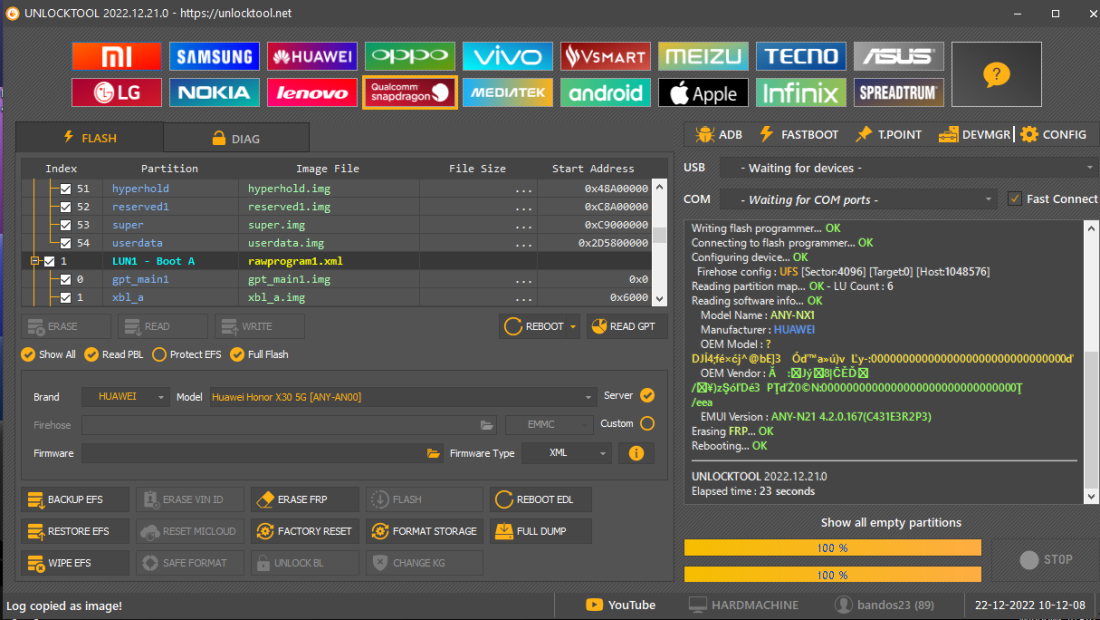1100x620 pixels.
Task: Click the BACKUP EFS button
Action: tap(75, 499)
